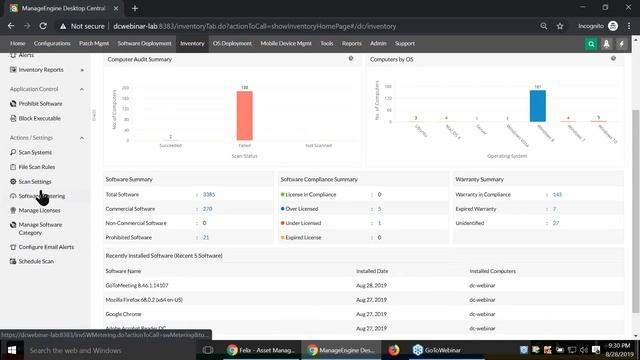This screenshot has width=640, height=360.
Task: Click the page vertical scrollbar
Action: (x=636, y=210)
